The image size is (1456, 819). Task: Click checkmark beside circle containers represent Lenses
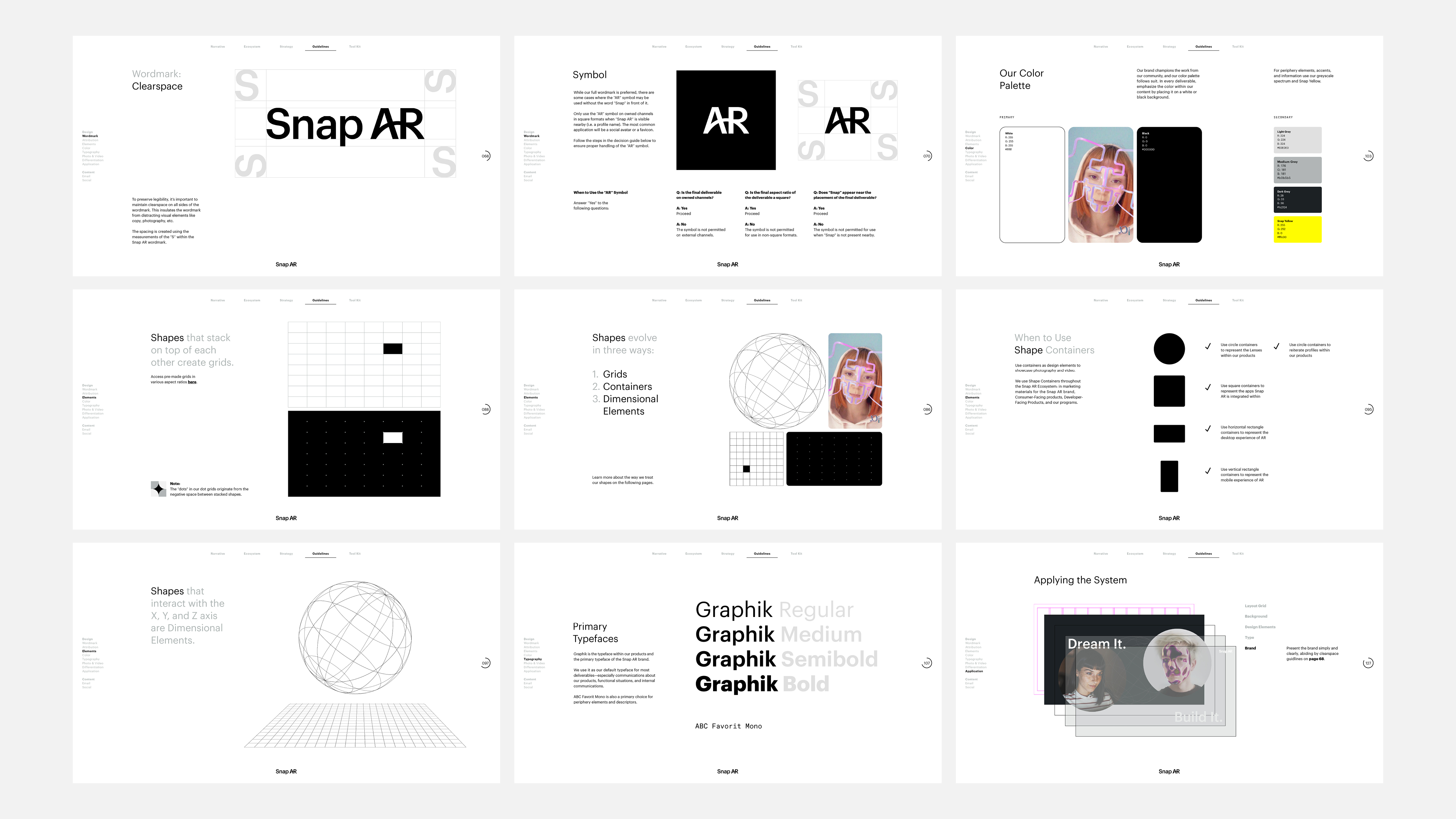[1208, 347]
